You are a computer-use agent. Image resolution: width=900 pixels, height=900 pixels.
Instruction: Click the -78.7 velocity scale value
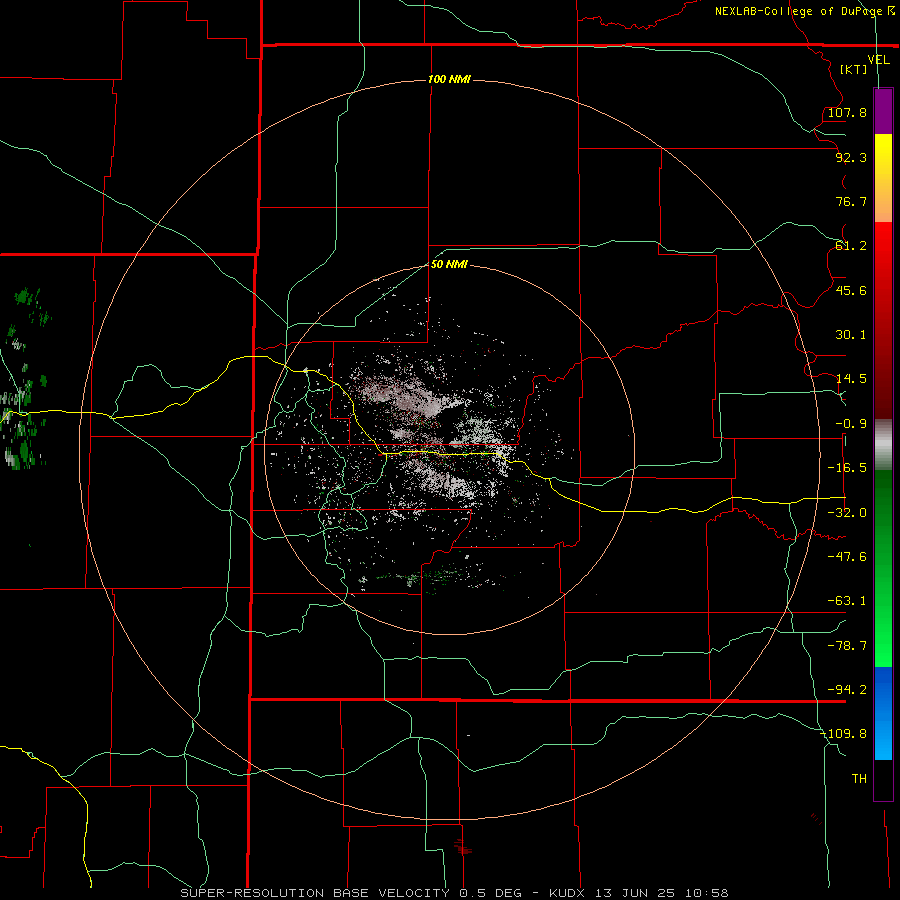847,646
